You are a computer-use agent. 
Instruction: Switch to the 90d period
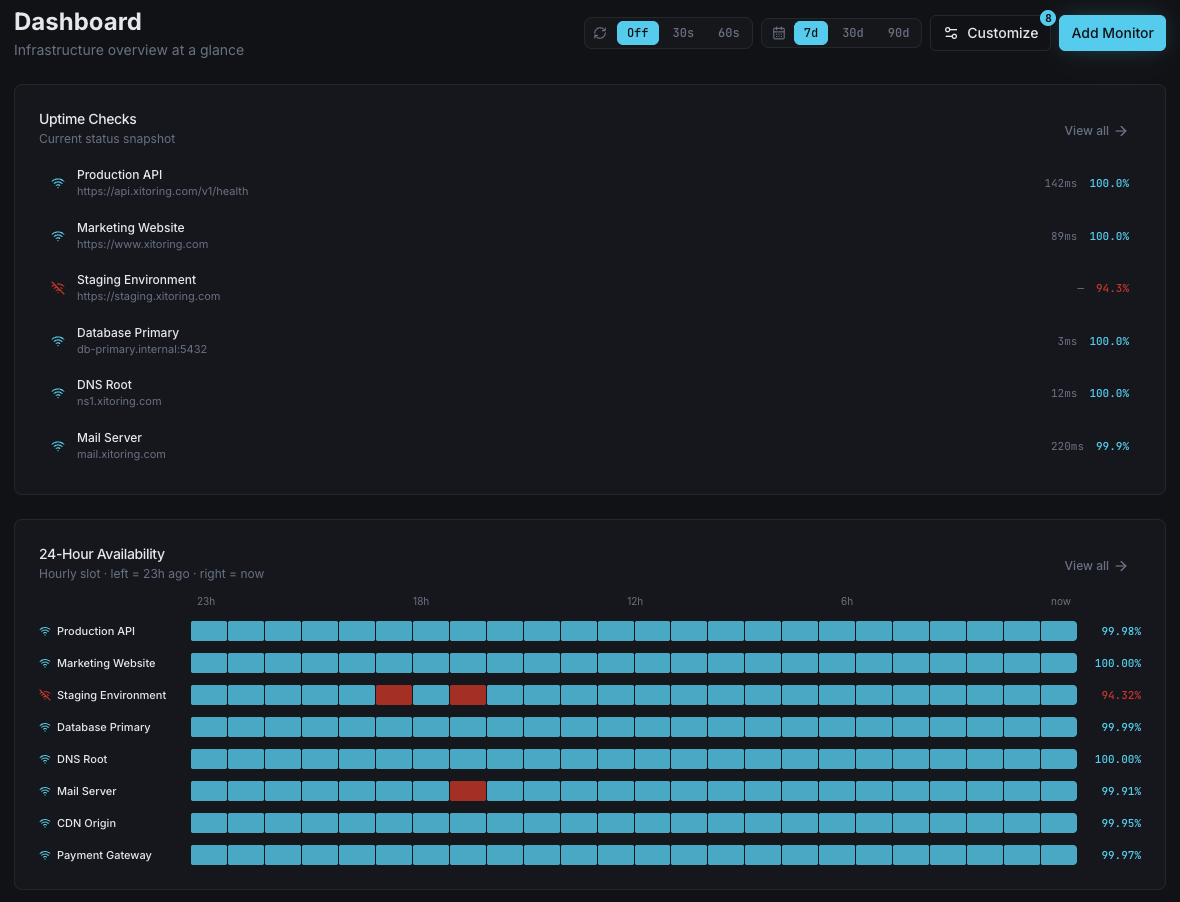pos(897,32)
